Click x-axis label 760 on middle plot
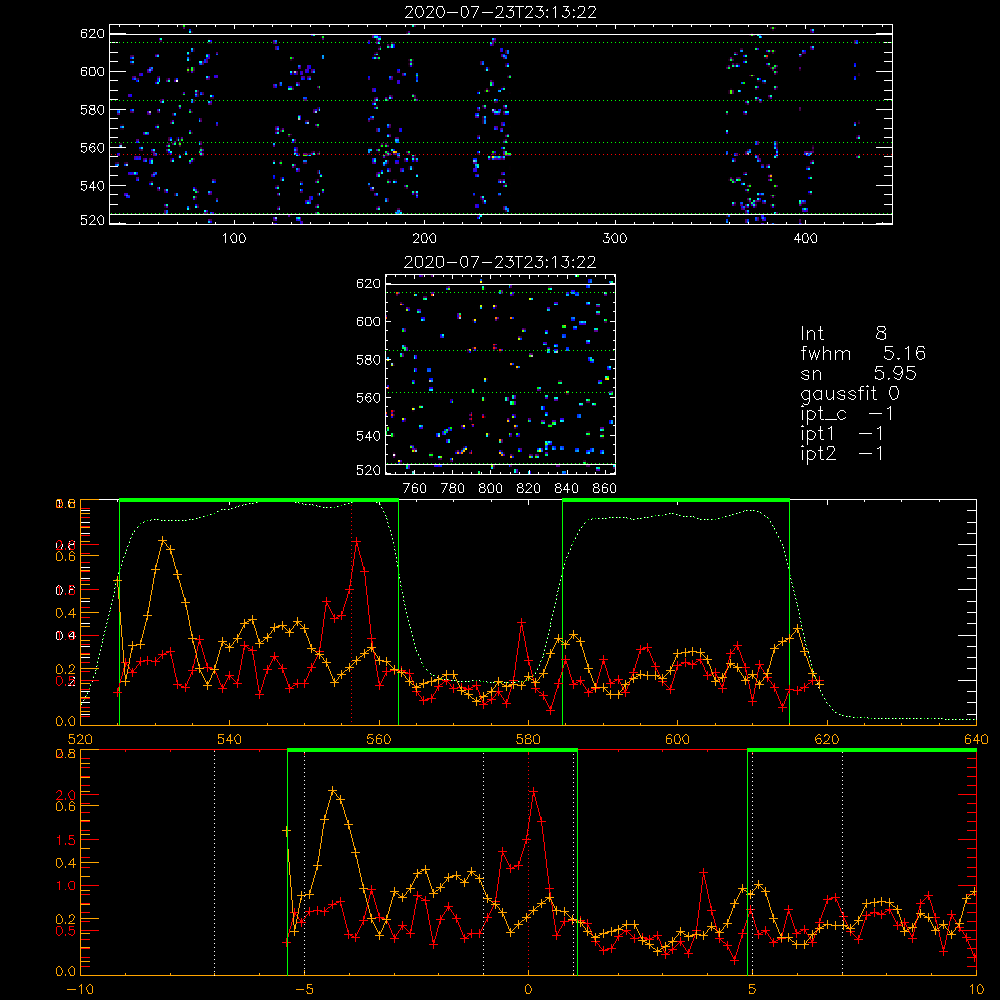The image size is (1000, 1000). [415, 489]
